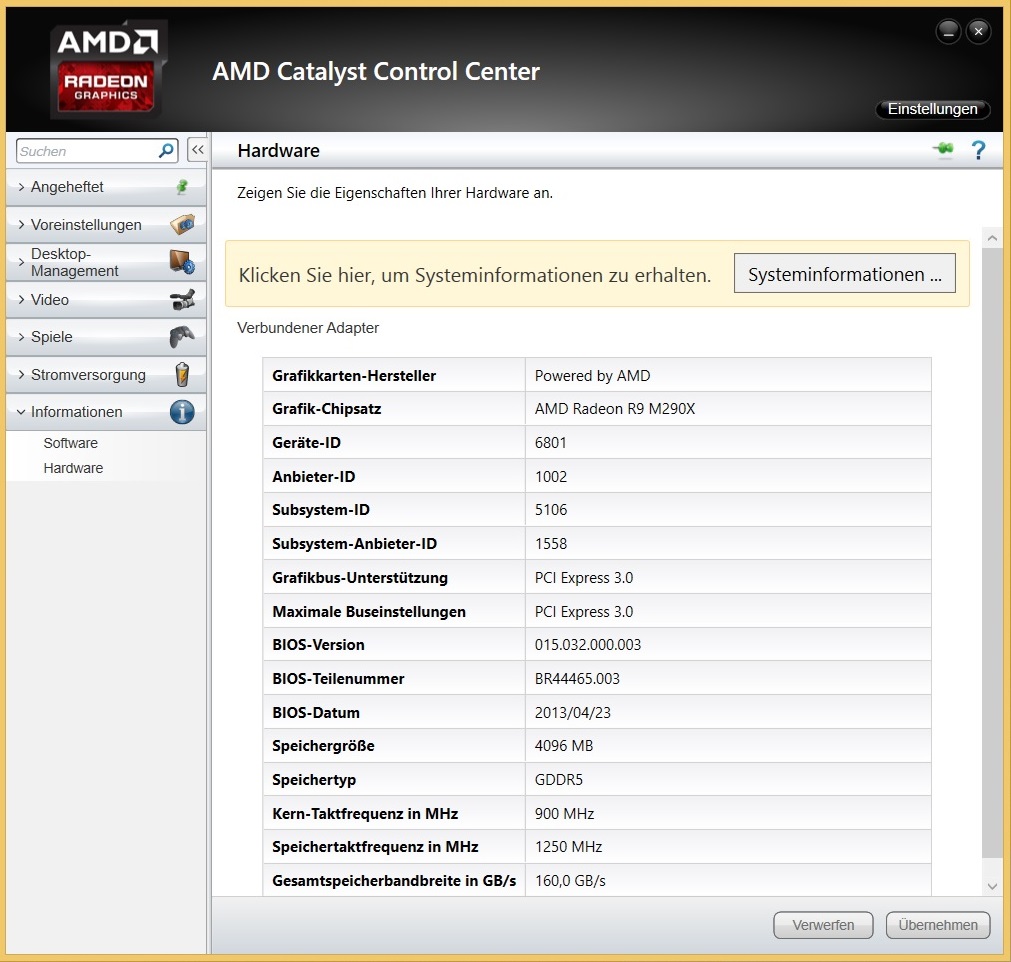
Task: Click the Kern-Taktfrequenz value 900 MHz
Action: pyautogui.click(x=564, y=814)
